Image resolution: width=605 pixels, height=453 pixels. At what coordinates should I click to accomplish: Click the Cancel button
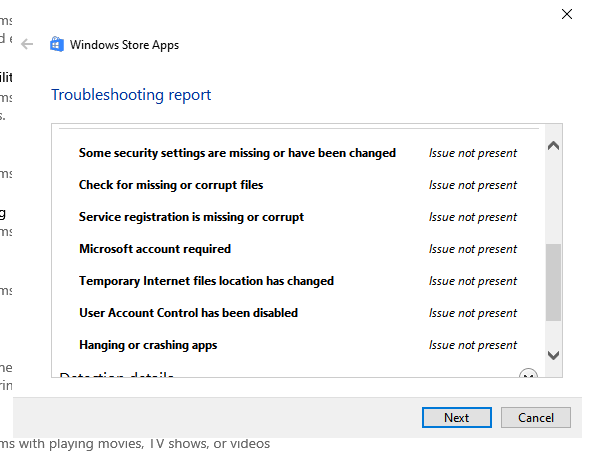[536, 418]
